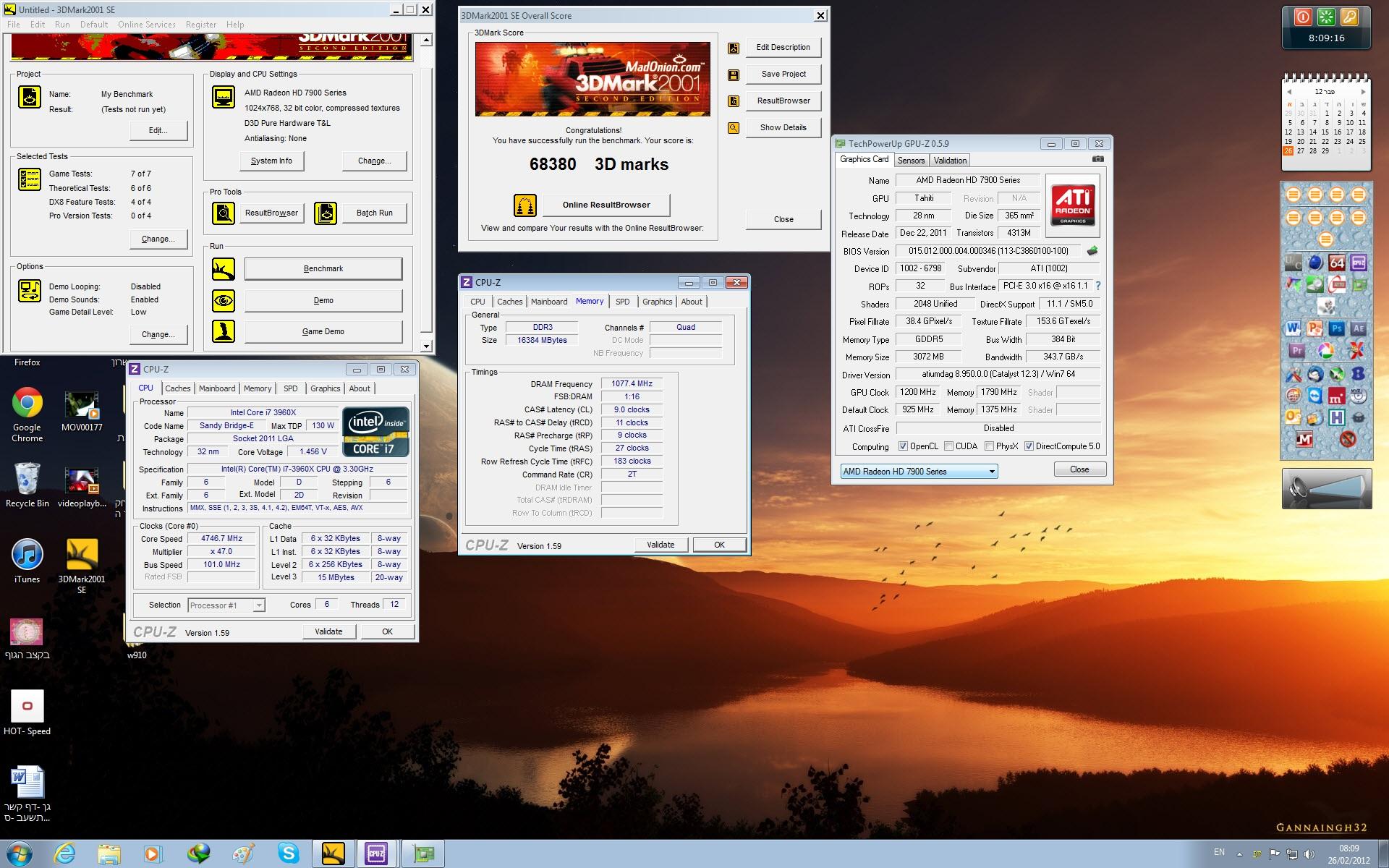Open the Online Services menu
1389x868 pixels.
(x=147, y=25)
